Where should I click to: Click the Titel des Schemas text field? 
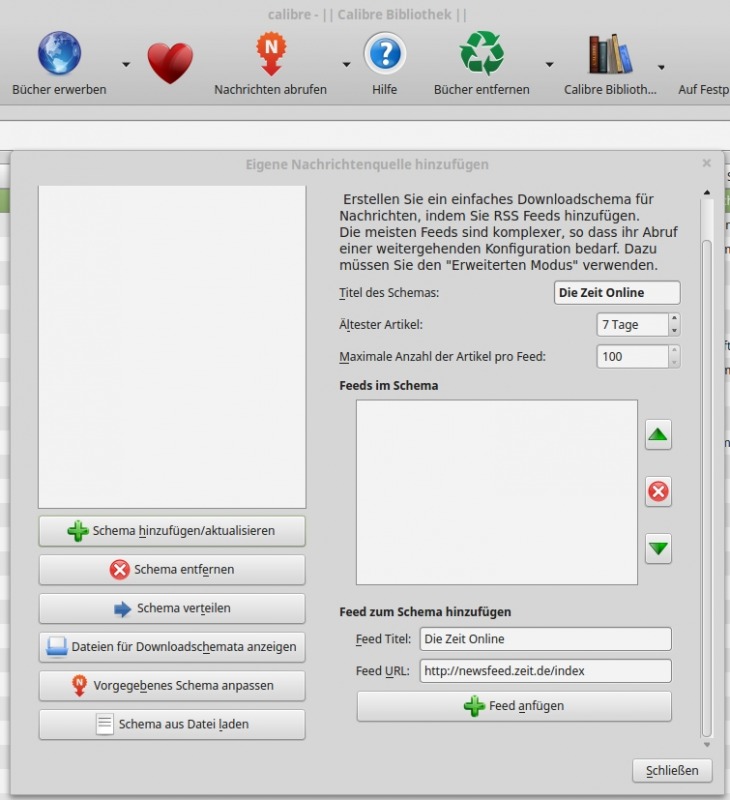pos(616,292)
